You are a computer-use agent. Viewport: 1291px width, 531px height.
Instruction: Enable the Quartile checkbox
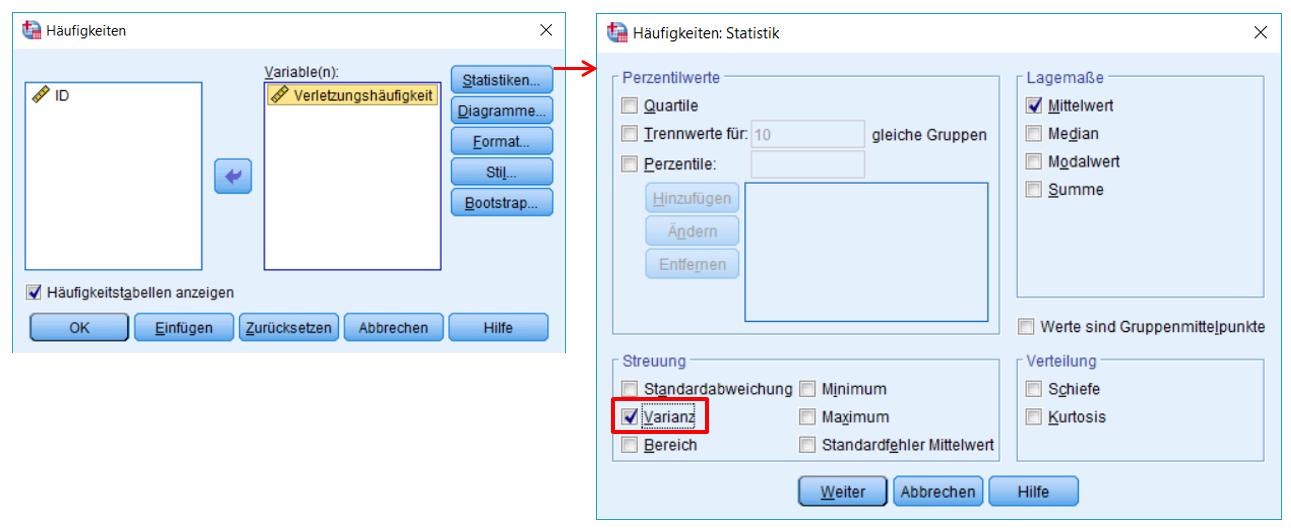[629, 105]
